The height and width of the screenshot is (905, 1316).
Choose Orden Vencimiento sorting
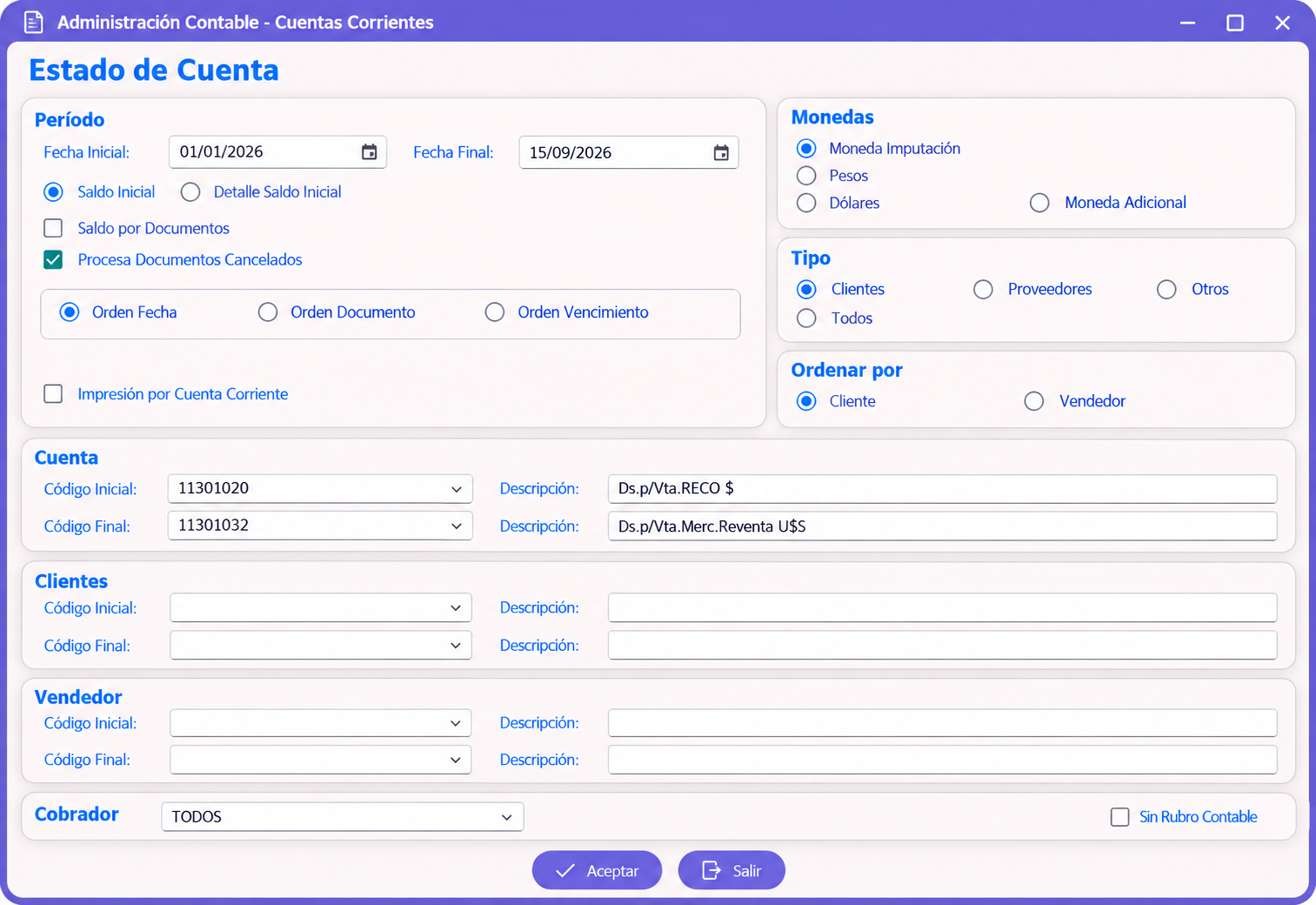(495, 312)
